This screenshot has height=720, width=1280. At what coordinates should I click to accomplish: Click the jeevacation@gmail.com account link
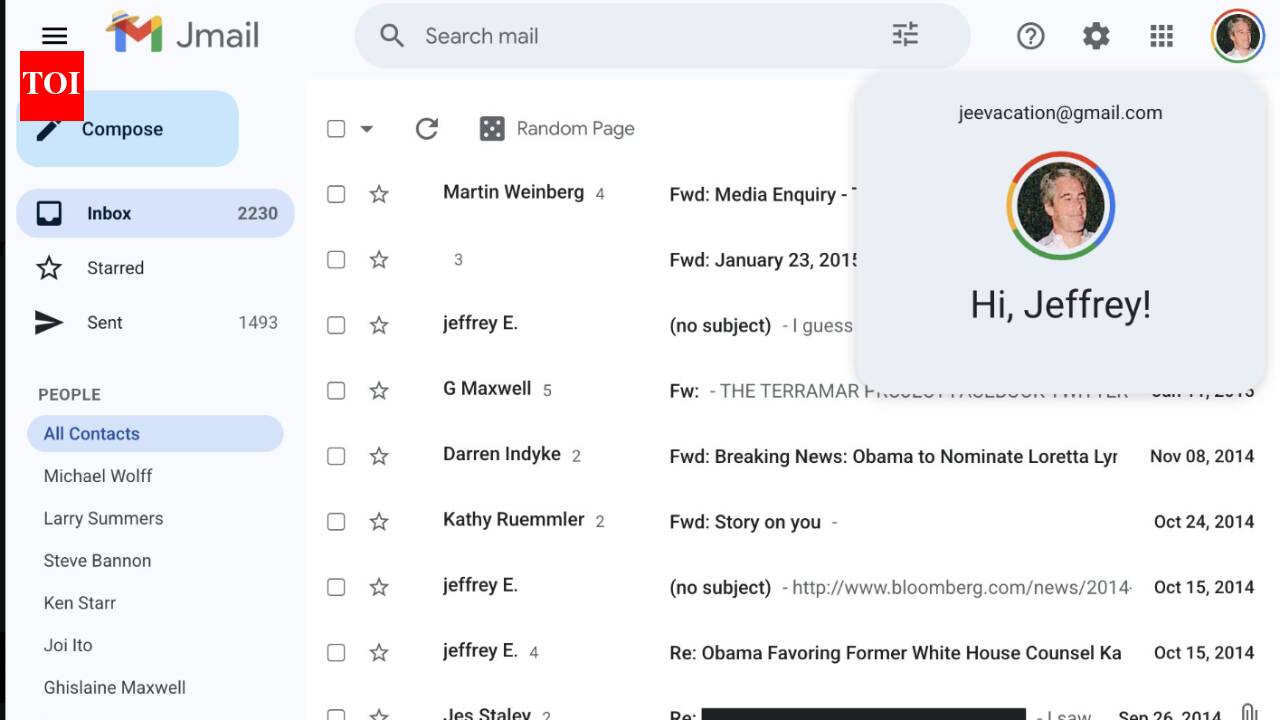point(1060,112)
